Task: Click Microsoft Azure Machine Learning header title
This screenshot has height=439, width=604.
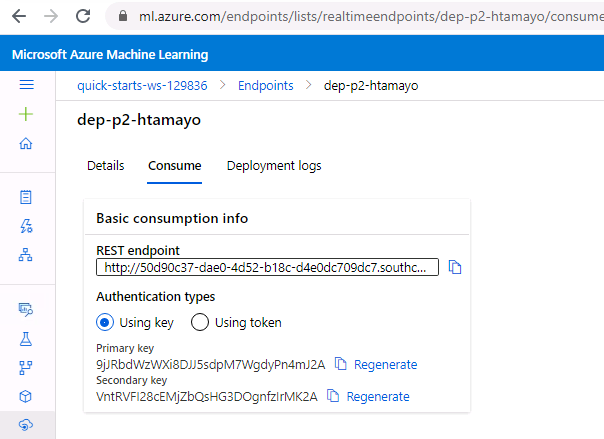Action: 110,54
